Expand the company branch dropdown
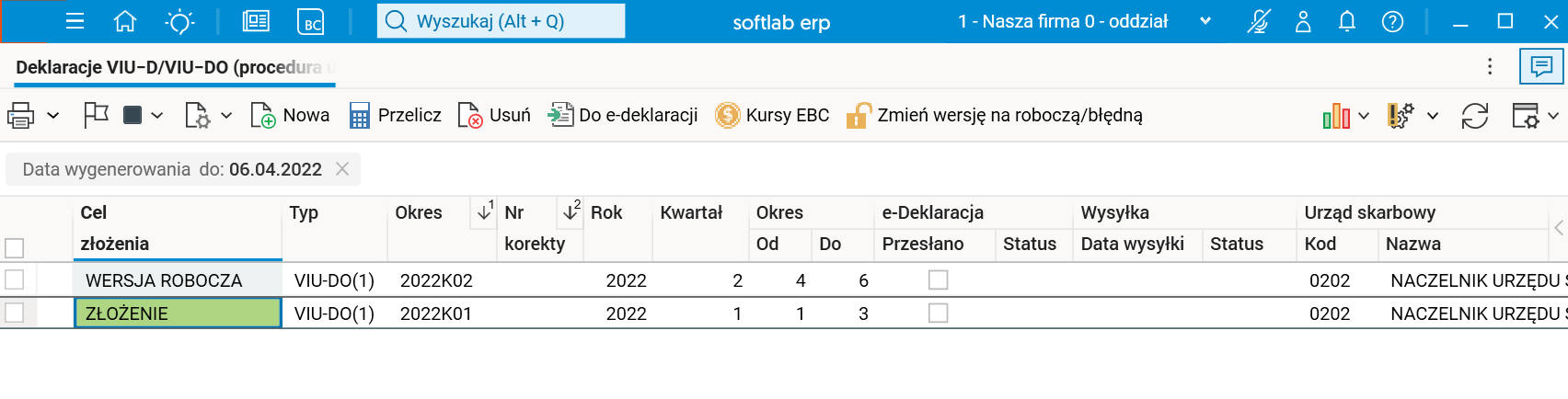 (1205, 21)
